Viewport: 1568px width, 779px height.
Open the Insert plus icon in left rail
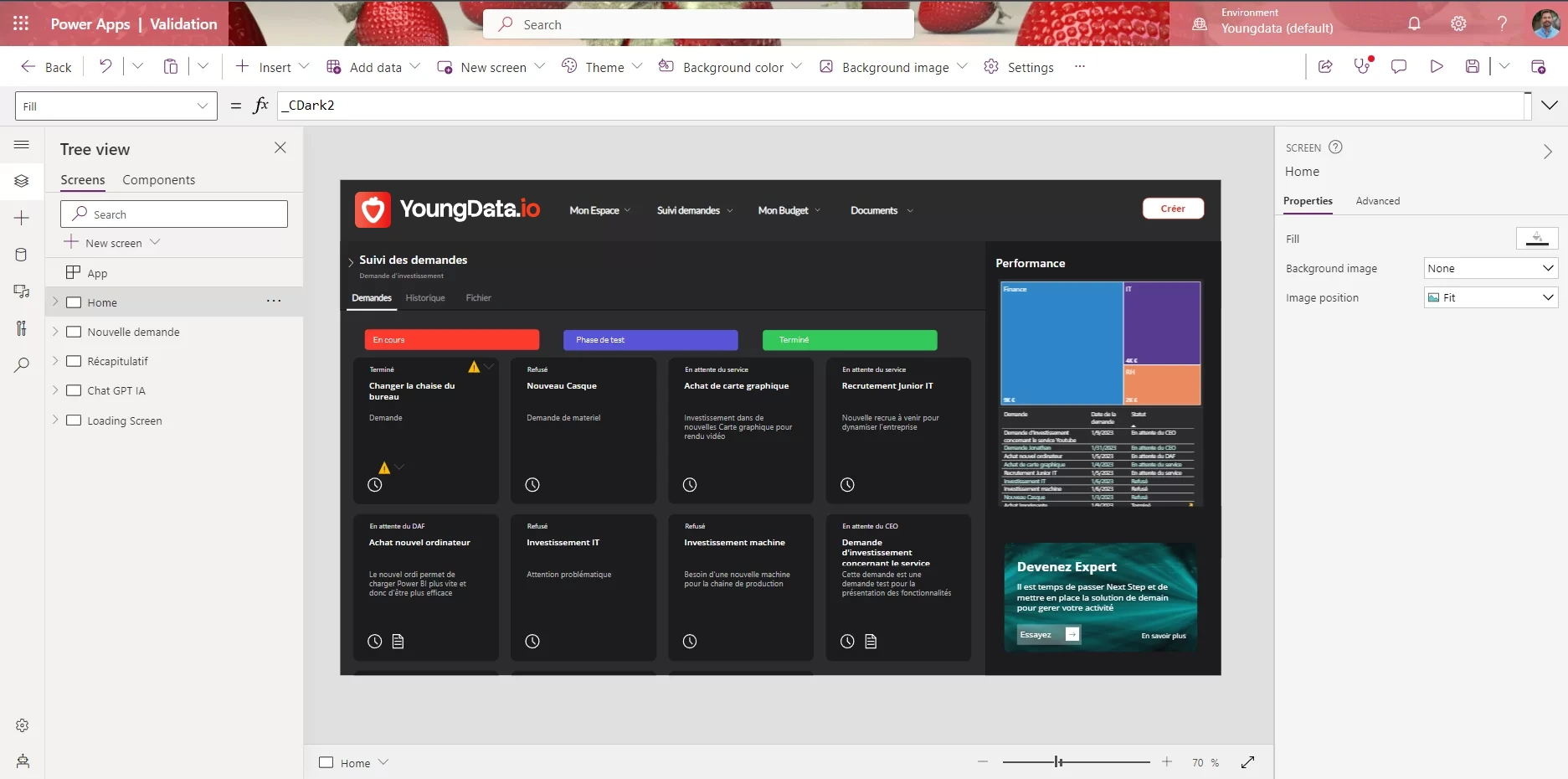[22, 218]
